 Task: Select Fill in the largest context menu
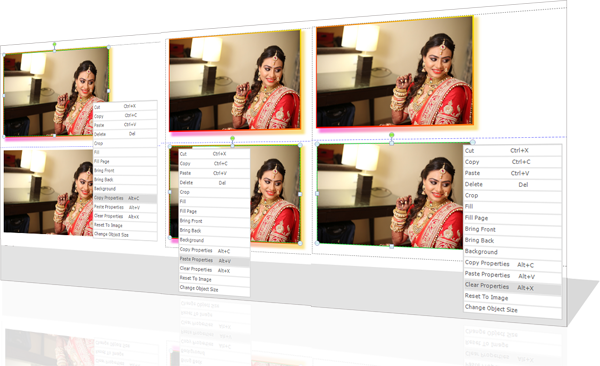coord(512,207)
